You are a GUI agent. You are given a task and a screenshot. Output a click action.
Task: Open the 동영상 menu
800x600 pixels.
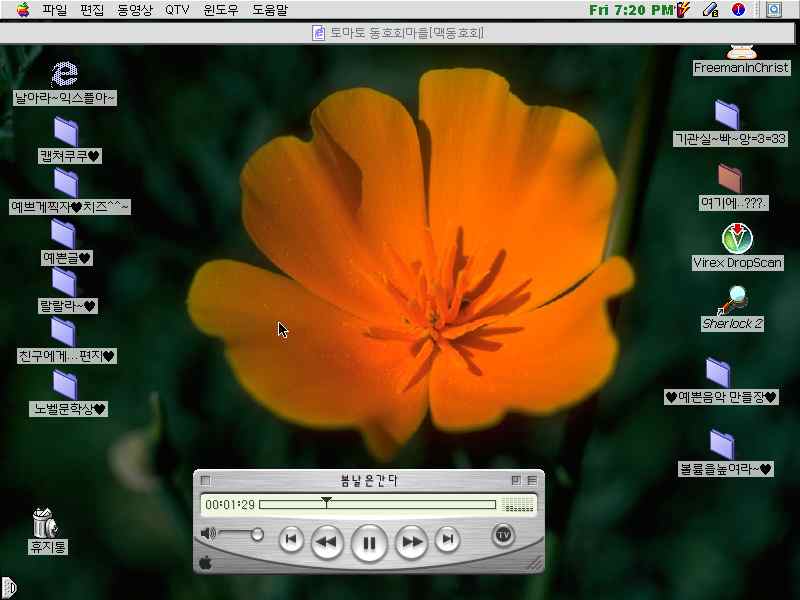click(x=136, y=10)
